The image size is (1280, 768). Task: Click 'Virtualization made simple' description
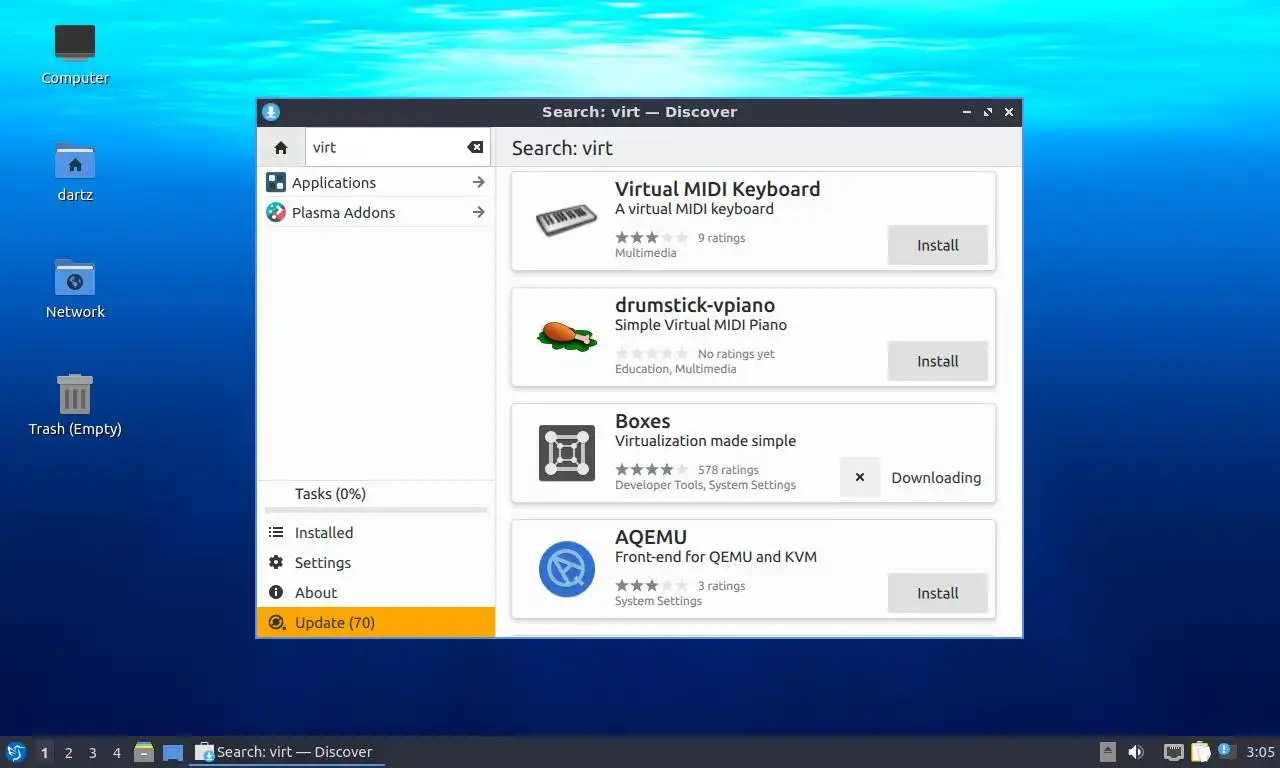[705, 441]
